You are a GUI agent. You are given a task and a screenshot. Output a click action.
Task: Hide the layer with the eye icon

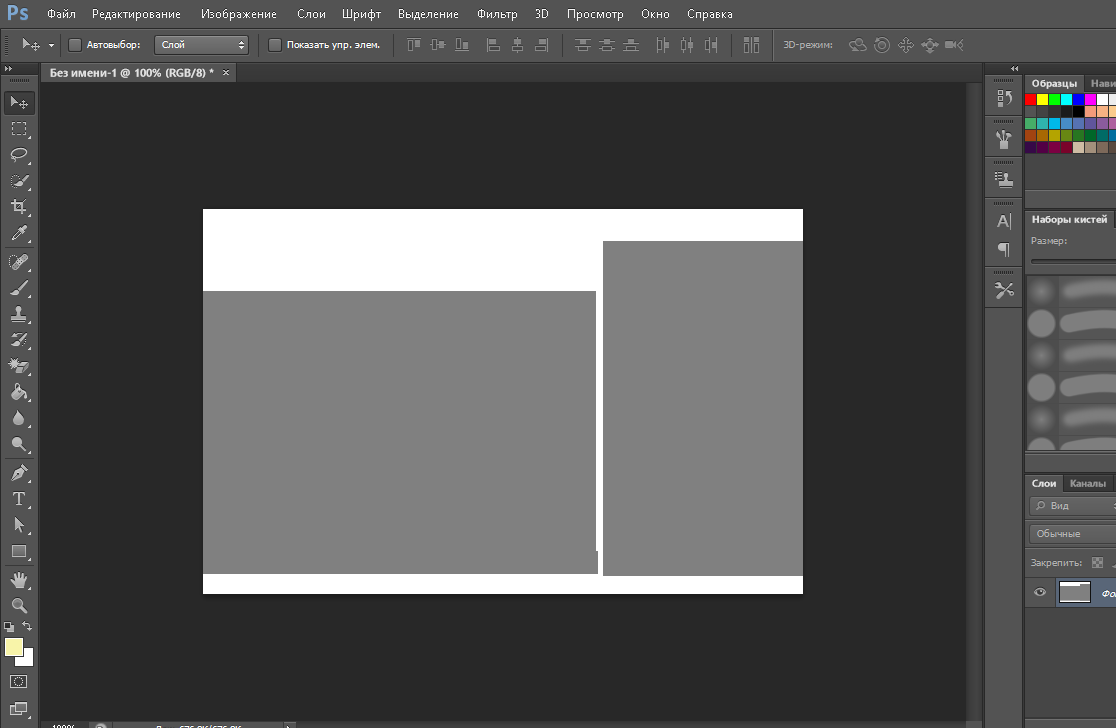[1040, 592]
